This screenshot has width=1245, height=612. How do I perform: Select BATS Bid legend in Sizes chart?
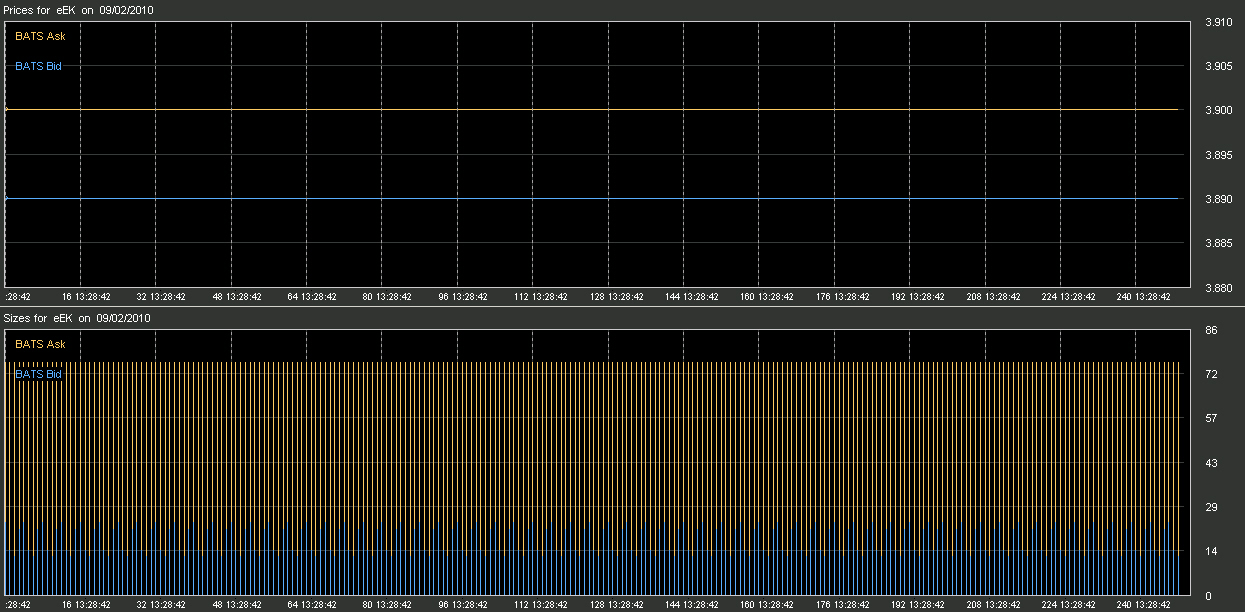38,374
